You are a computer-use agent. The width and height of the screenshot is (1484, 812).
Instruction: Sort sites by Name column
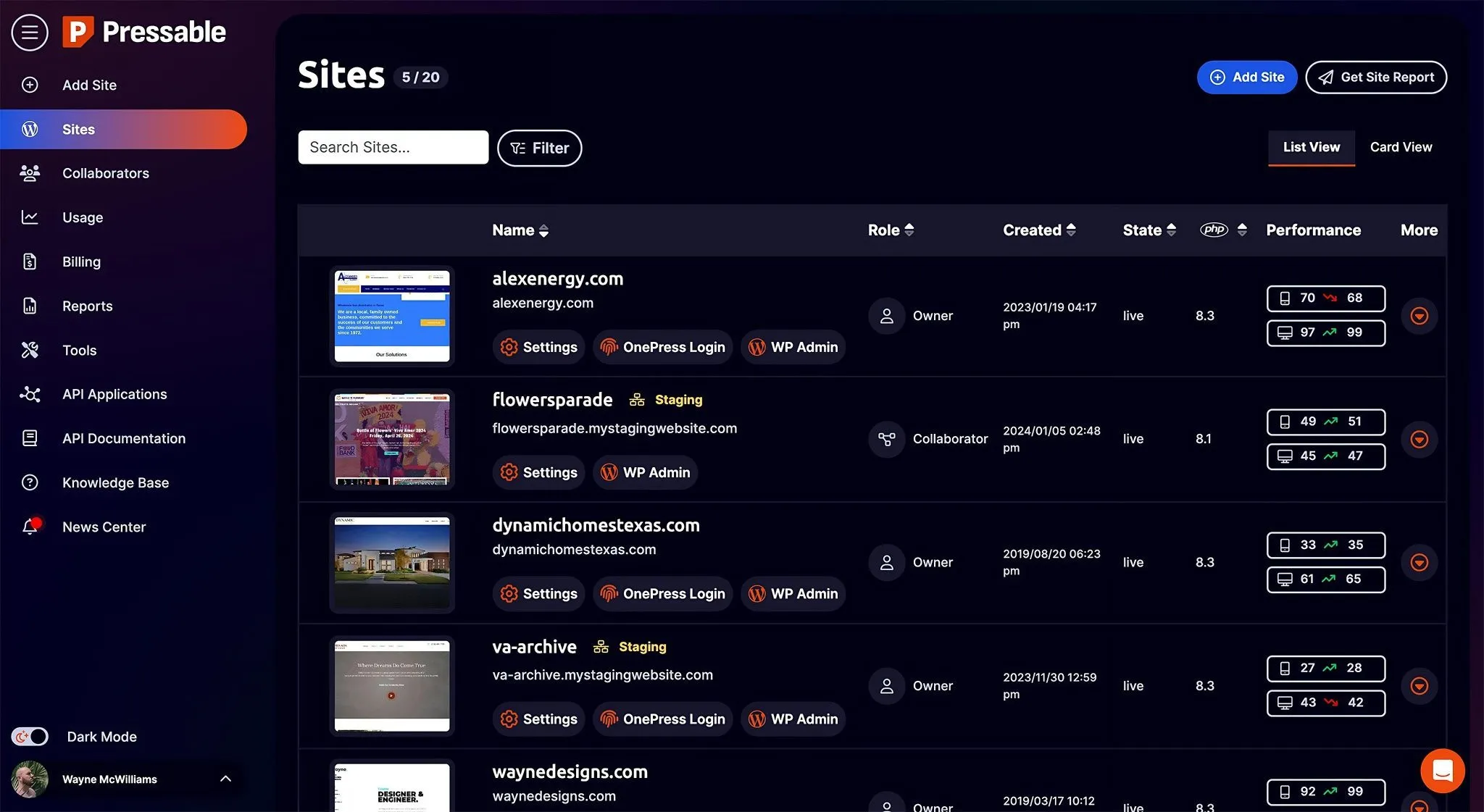tap(520, 230)
